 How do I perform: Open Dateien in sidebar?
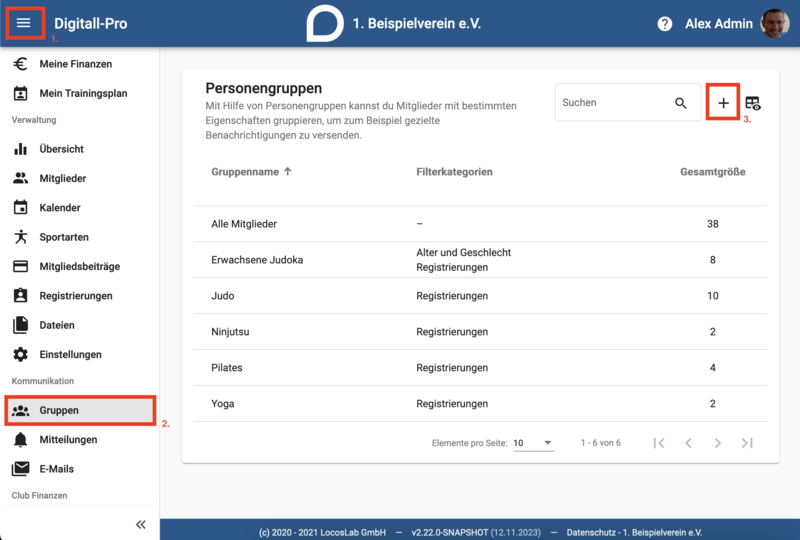tap(80, 325)
